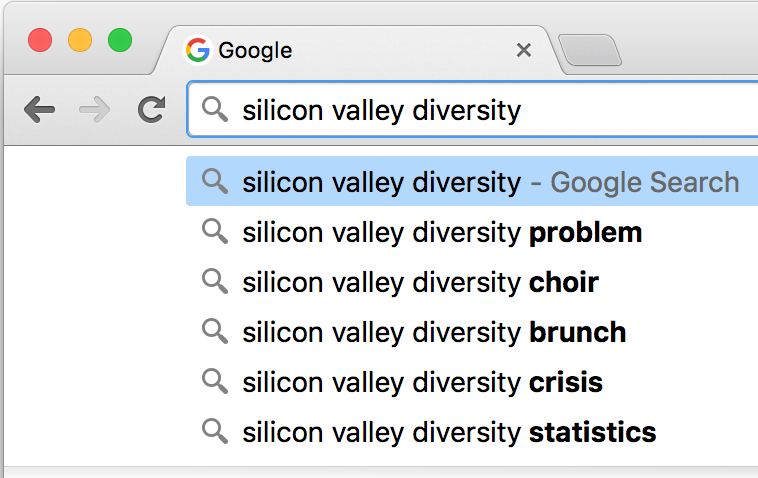Choose the 'silicon valley diversity brunch' suggestion
The width and height of the screenshot is (758, 478).
[472, 332]
